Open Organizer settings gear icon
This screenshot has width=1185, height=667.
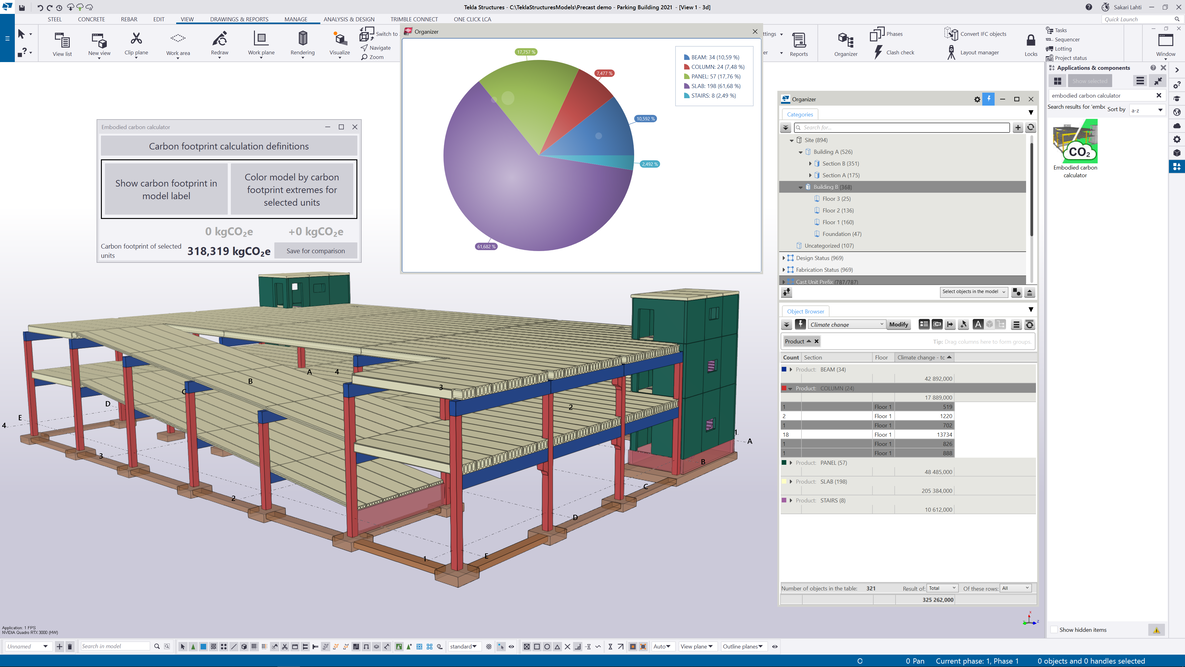pos(977,99)
